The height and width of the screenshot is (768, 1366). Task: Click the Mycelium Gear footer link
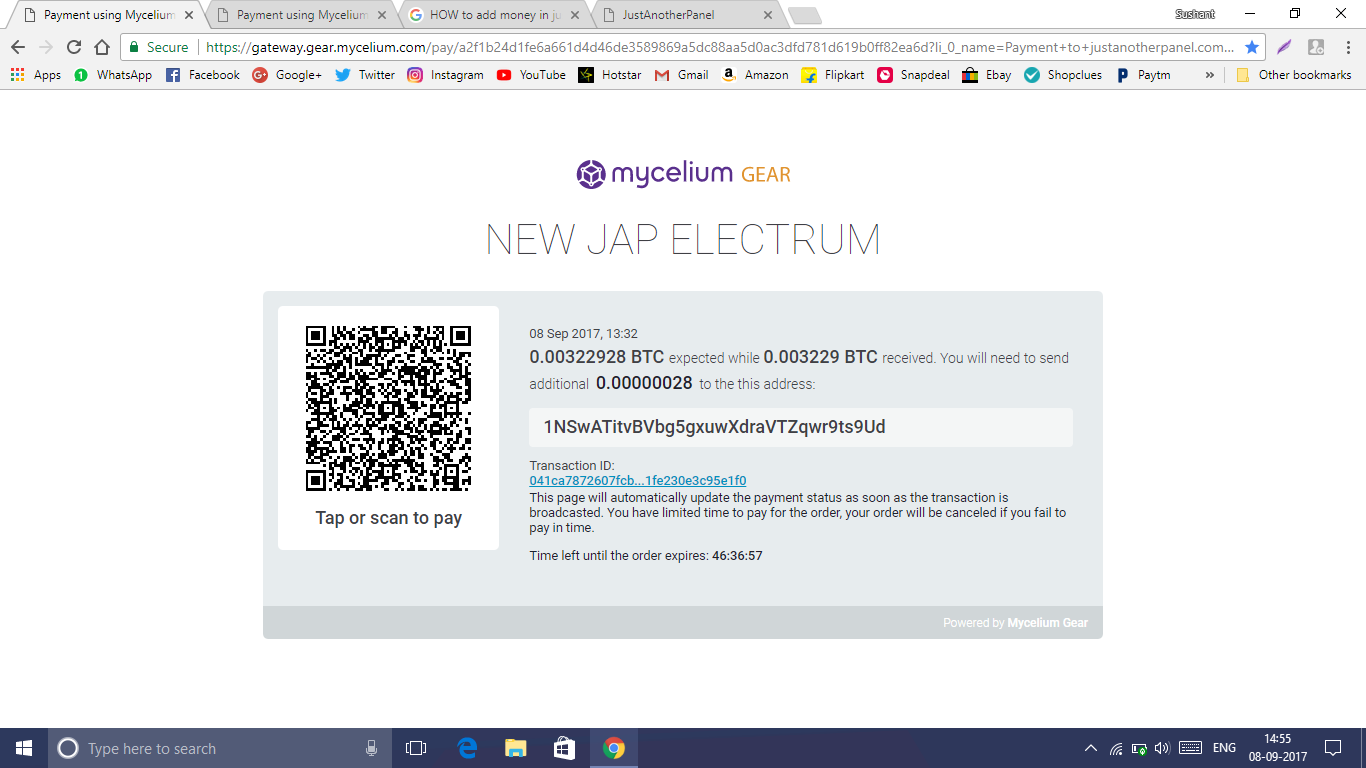tap(1047, 623)
